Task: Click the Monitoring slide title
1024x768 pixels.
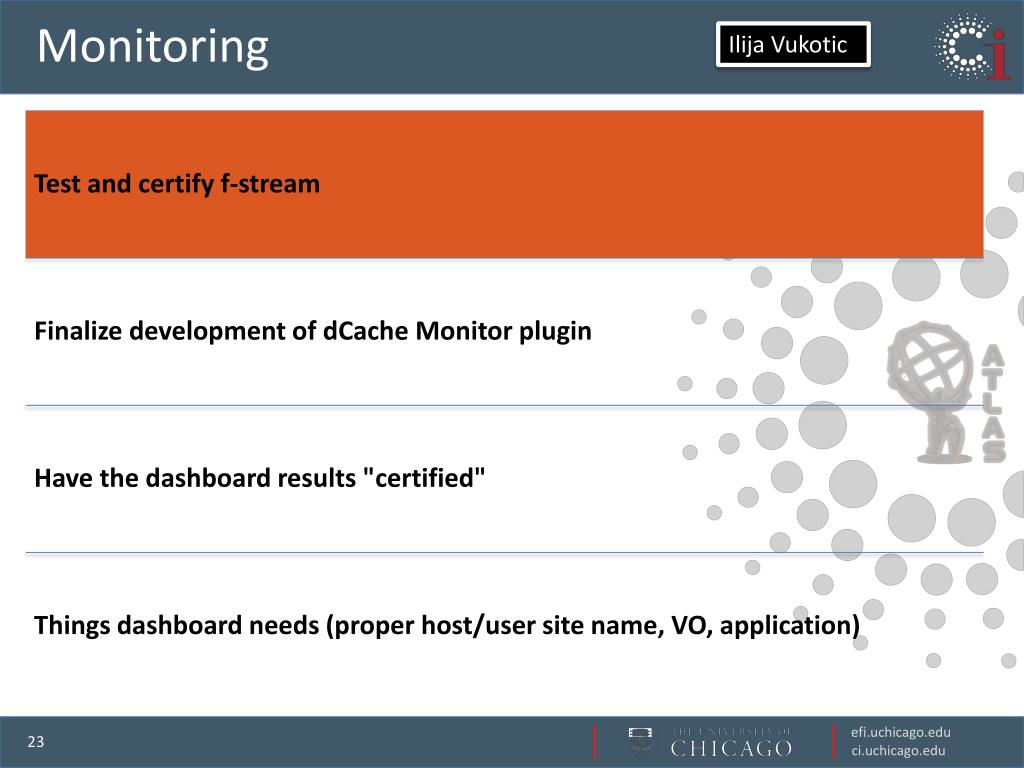Action: [x=153, y=47]
